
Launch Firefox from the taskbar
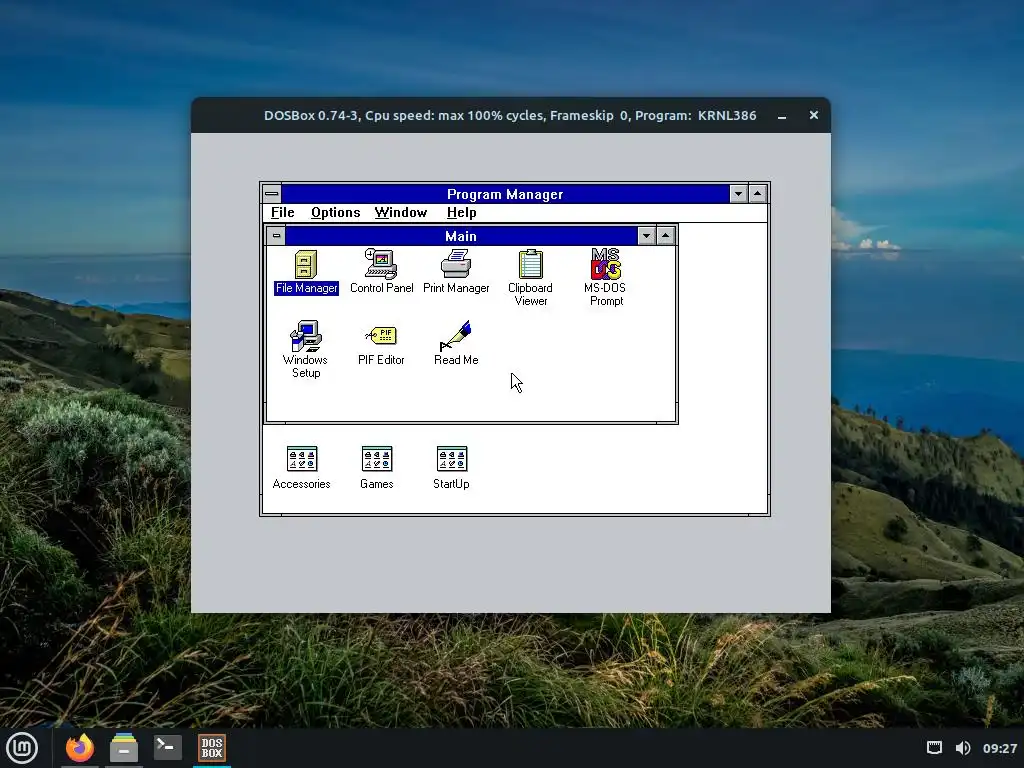point(80,748)
